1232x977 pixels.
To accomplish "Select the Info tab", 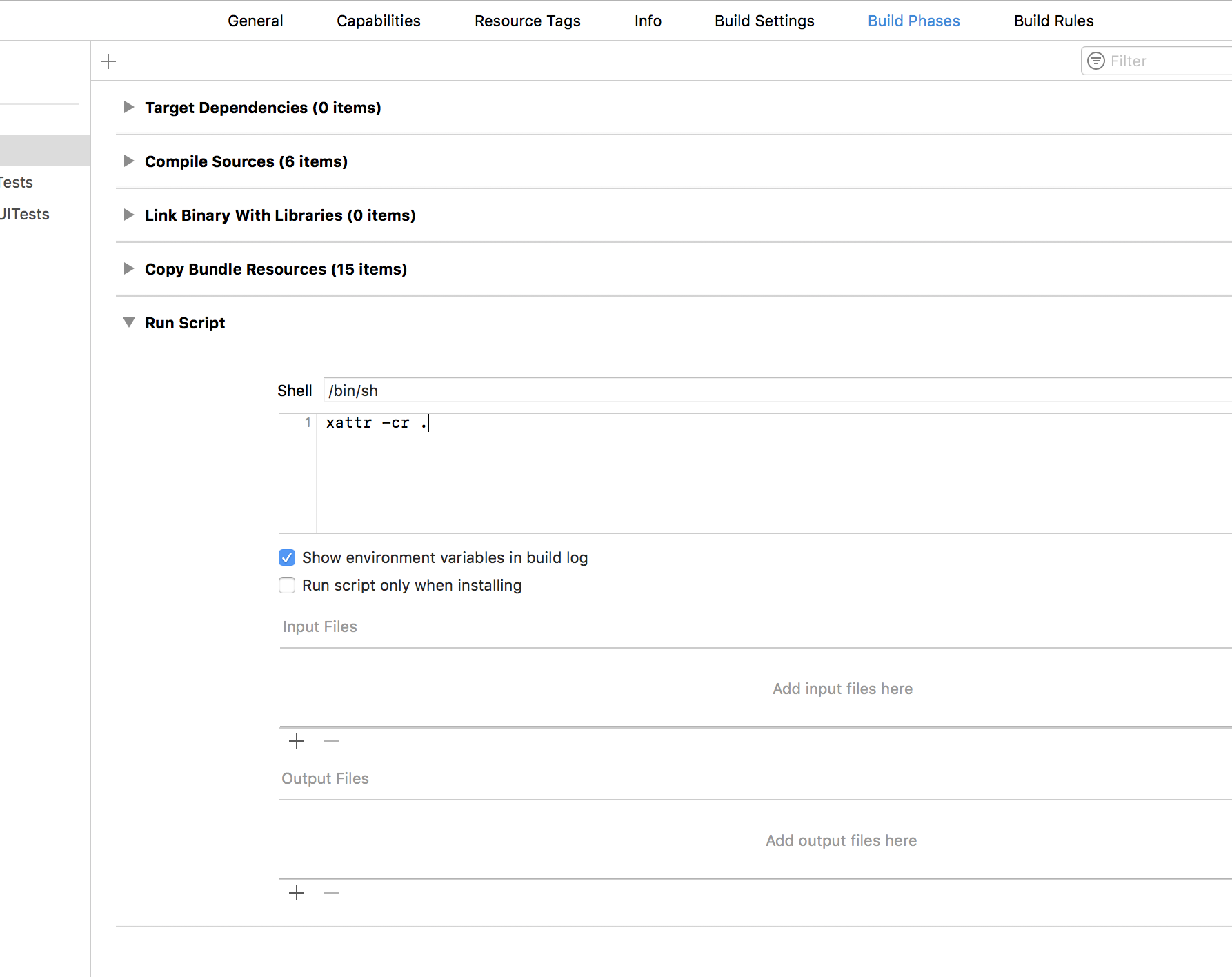I will click(648, 21).
